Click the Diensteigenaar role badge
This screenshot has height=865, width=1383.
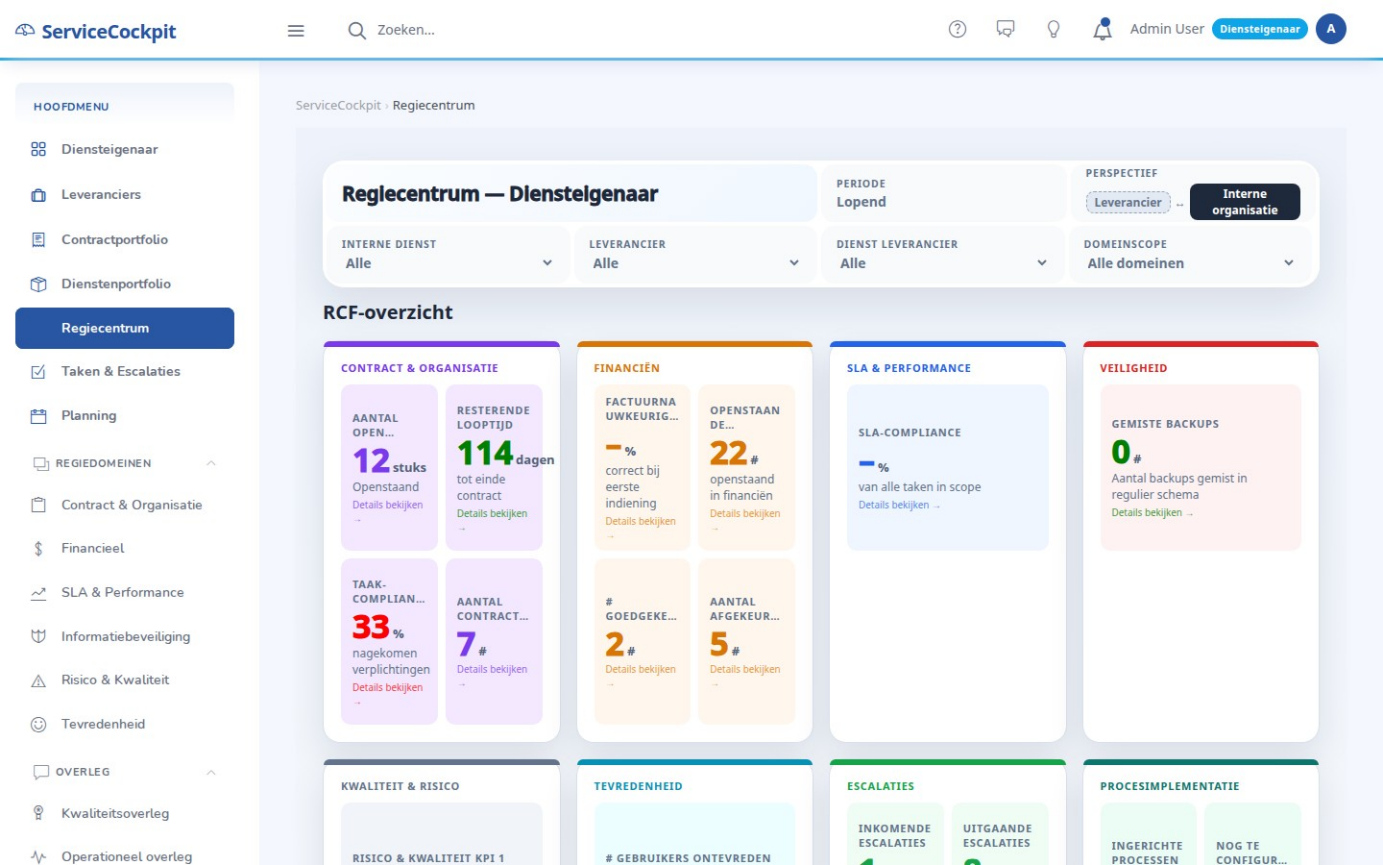tap(1260, 29)
